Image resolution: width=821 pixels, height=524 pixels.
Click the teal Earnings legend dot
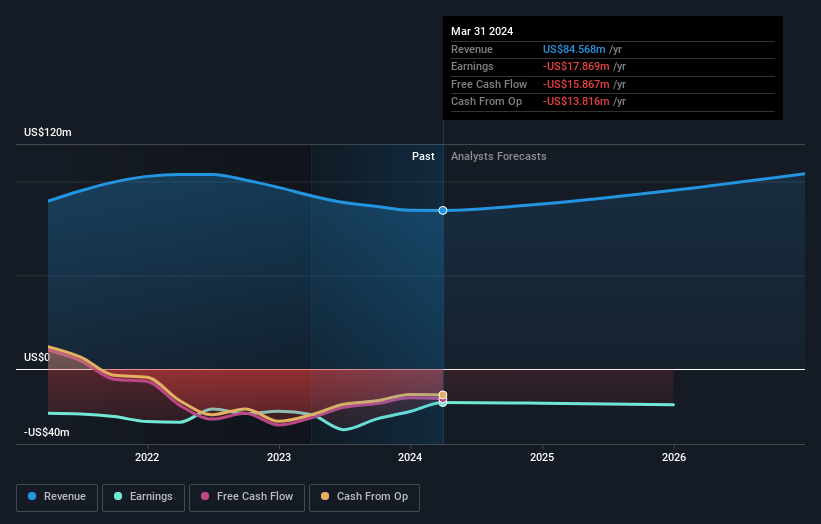pos(118,496)
